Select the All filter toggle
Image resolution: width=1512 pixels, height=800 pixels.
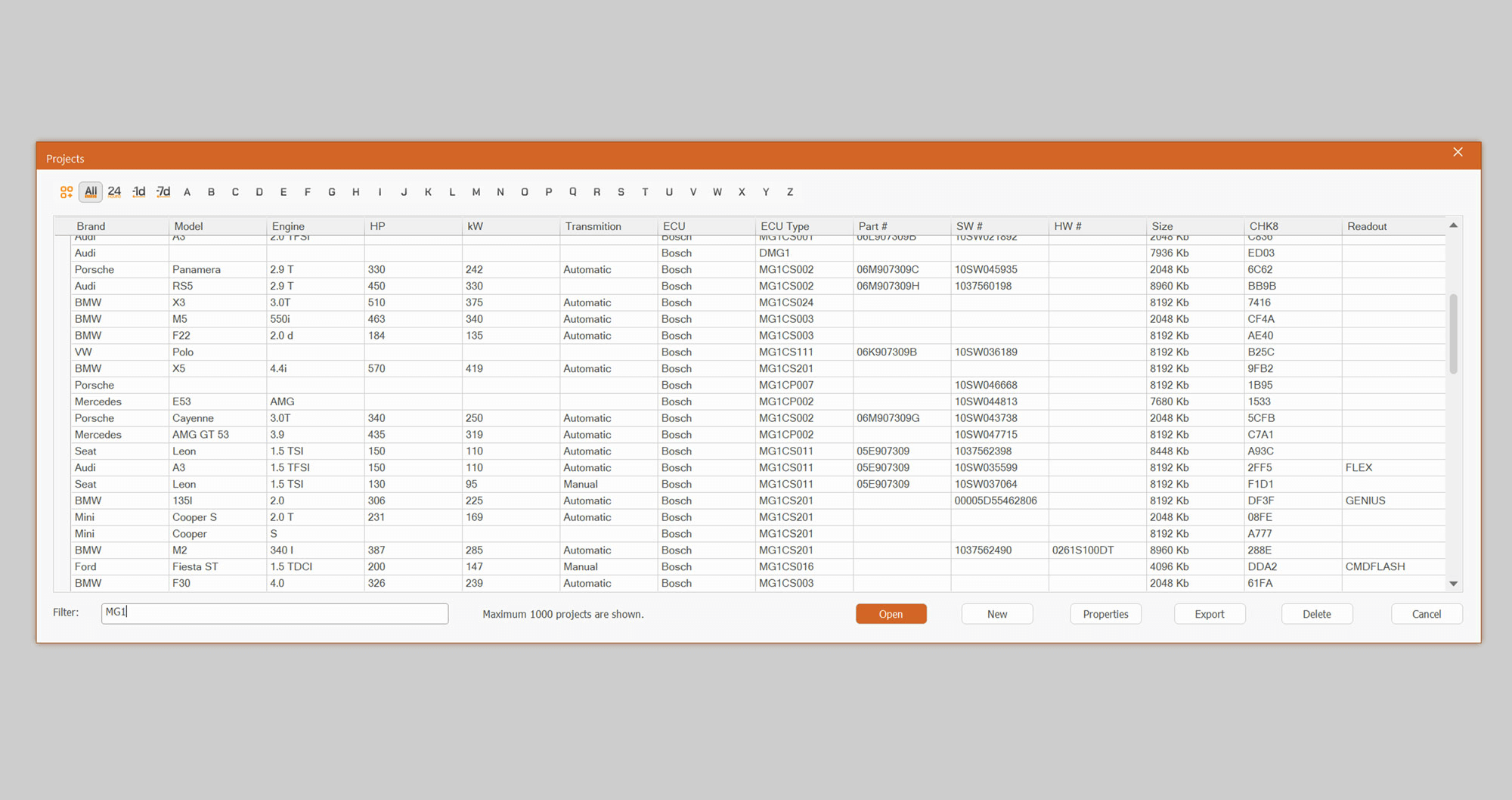pyautogui.click(x=91, y=192)
